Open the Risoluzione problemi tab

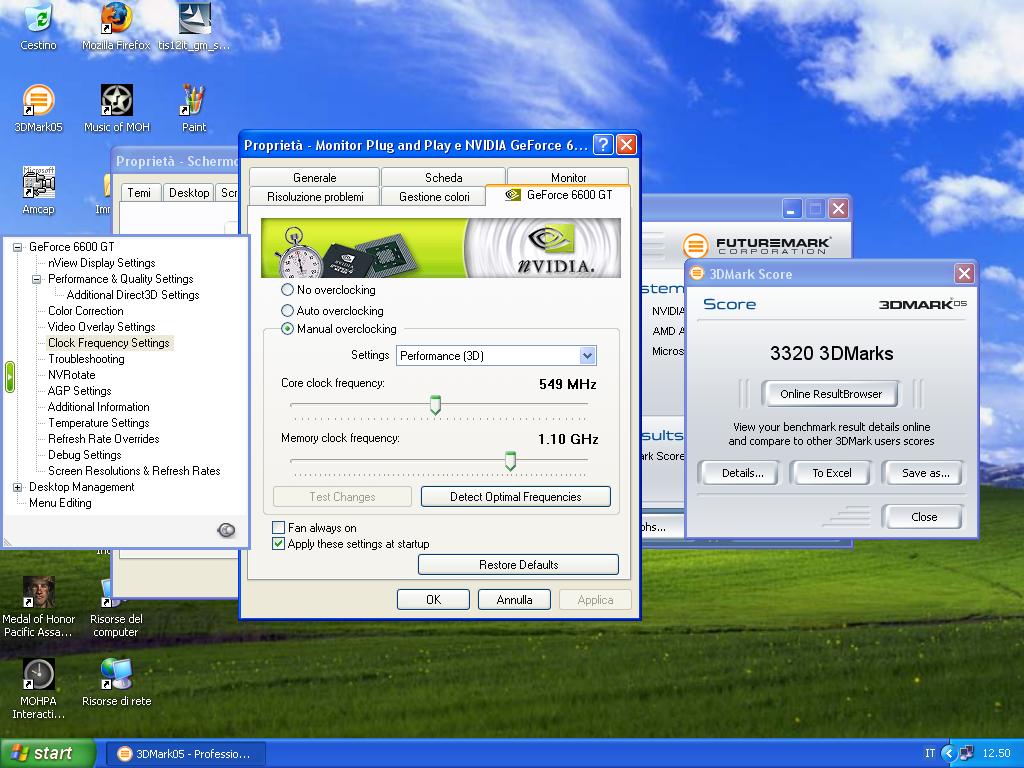click(x=315, y=197)
